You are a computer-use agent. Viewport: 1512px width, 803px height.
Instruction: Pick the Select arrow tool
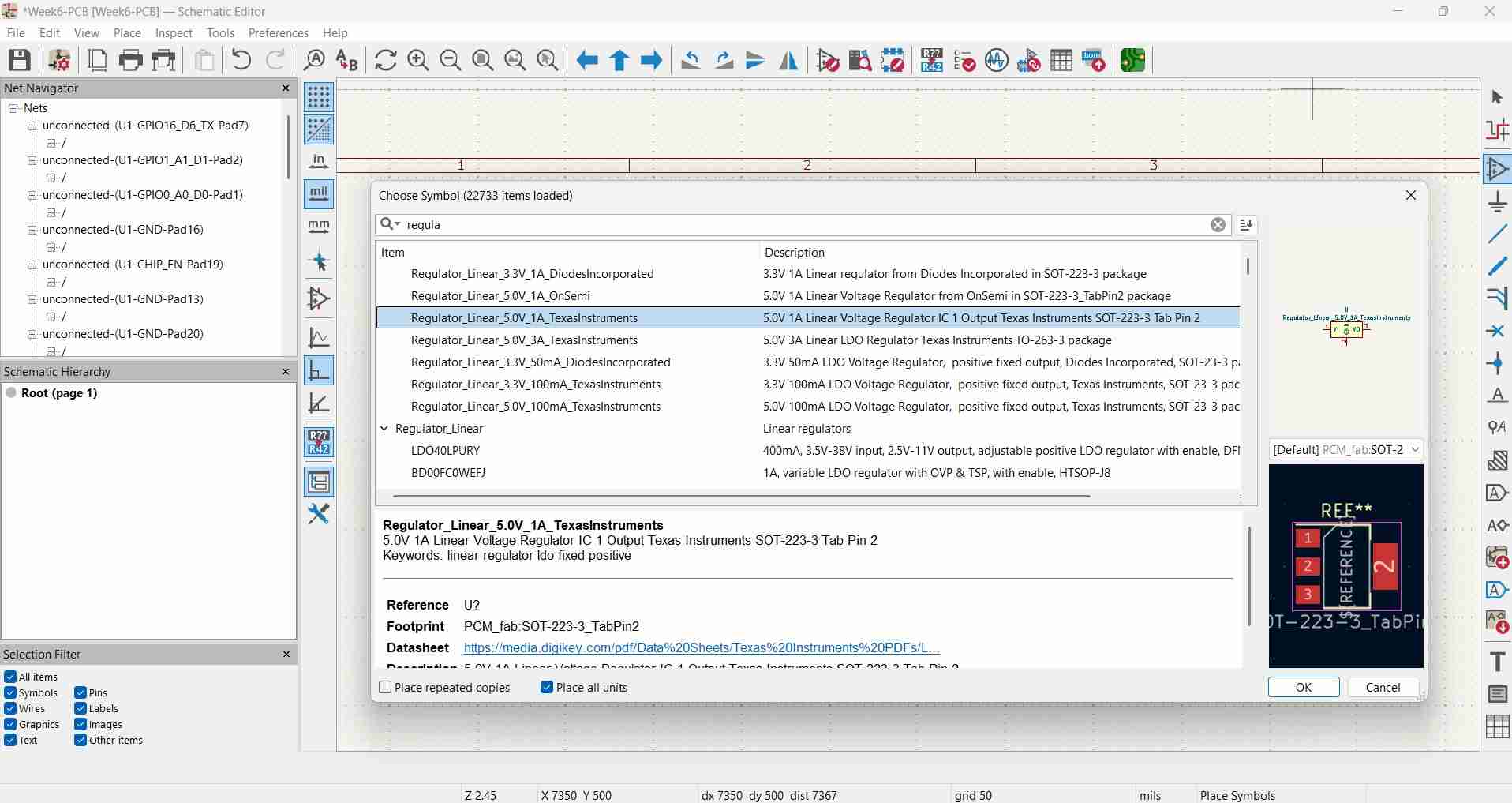pyautogui.click(x=1497, y=97)
